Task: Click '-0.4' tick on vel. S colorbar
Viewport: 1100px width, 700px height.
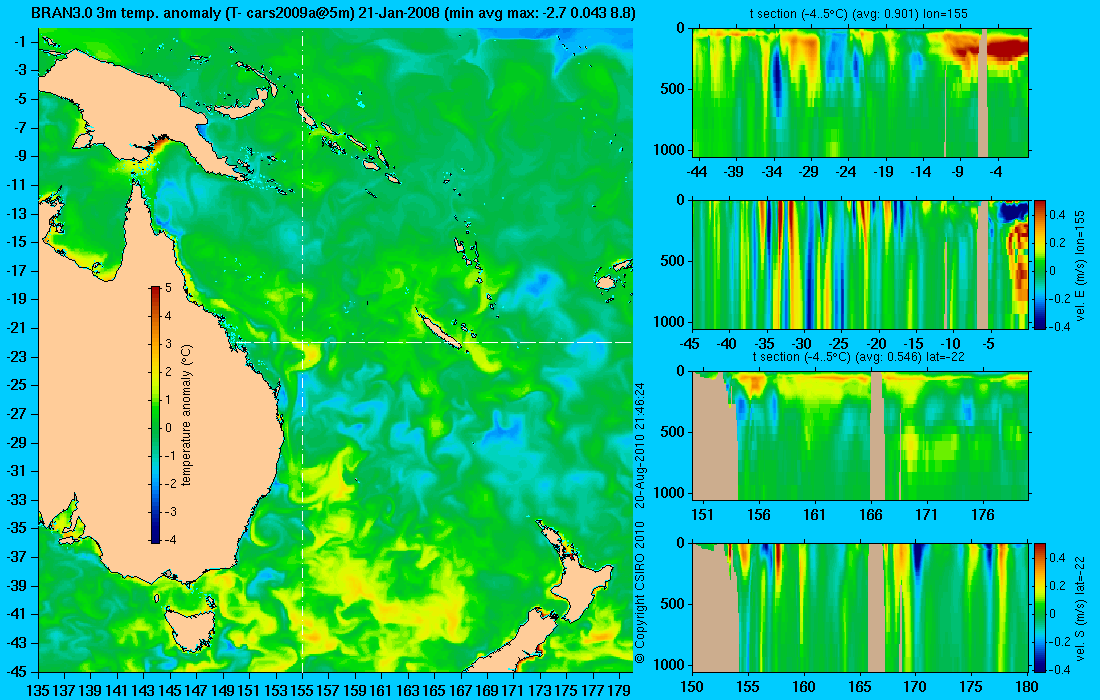Action: pos(1059,669)
